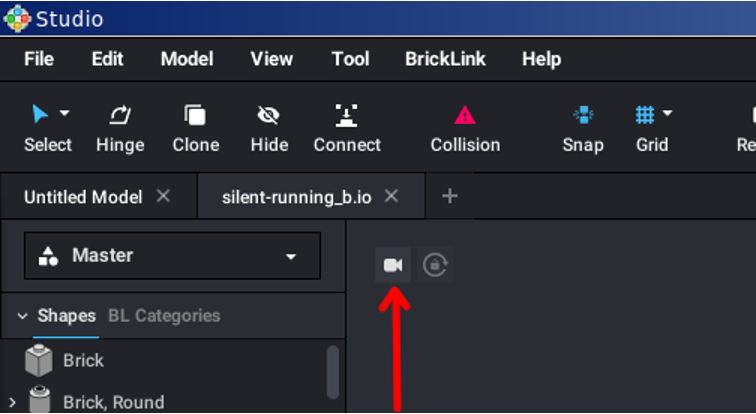Open the Select tool dropdown arrow
Viewport: 756px width, 414px height.
coord(65,113)
